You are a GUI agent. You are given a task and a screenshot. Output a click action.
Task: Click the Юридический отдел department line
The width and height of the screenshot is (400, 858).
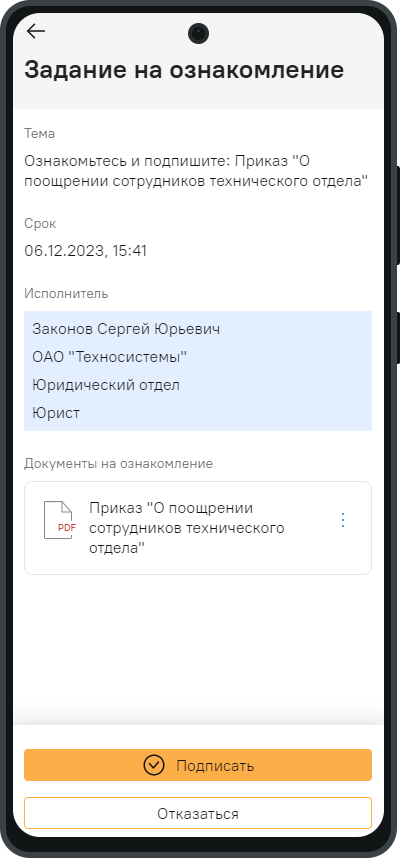(x=106, y=385)
